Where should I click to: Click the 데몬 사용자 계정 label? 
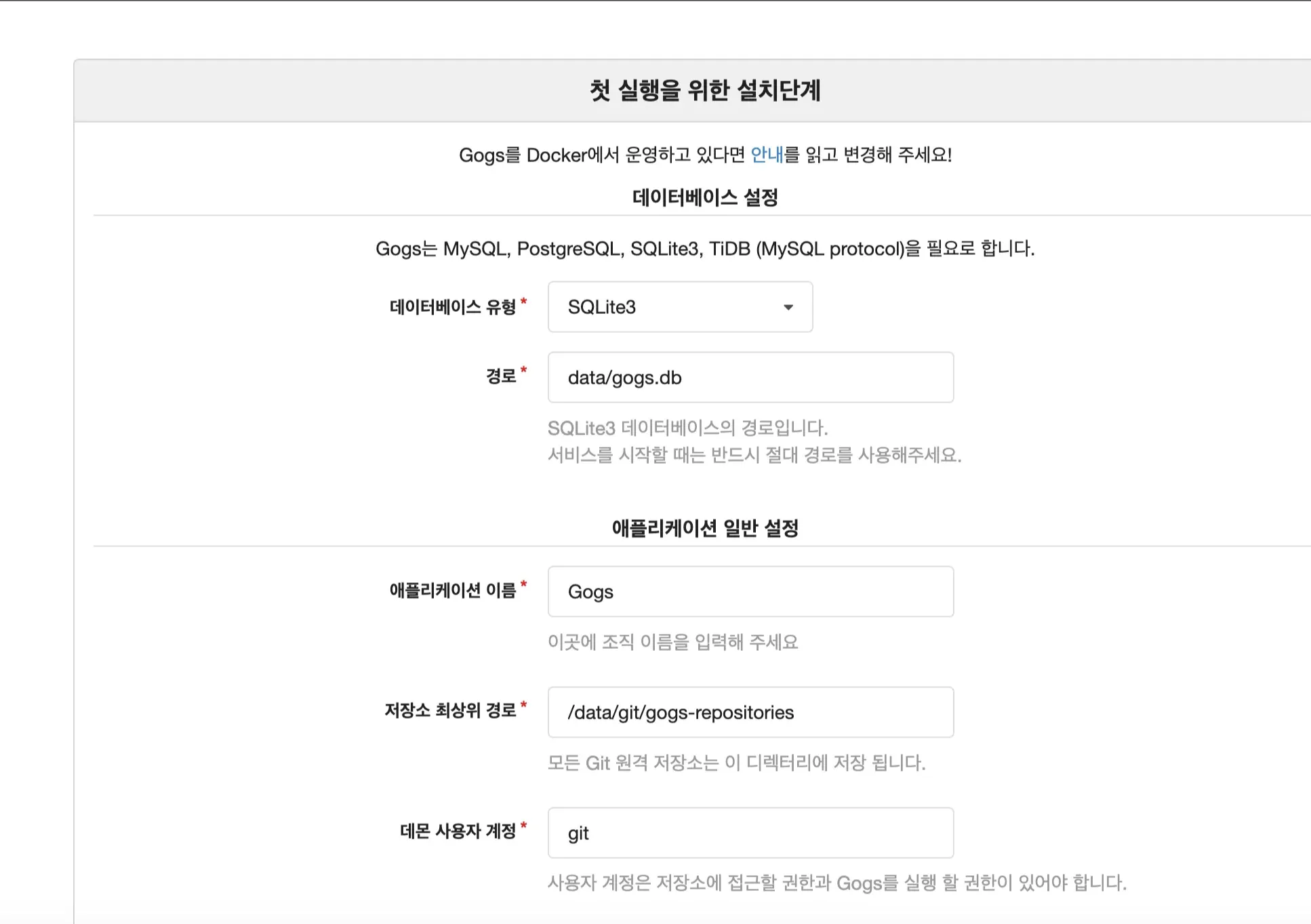(x=458, y=831)
